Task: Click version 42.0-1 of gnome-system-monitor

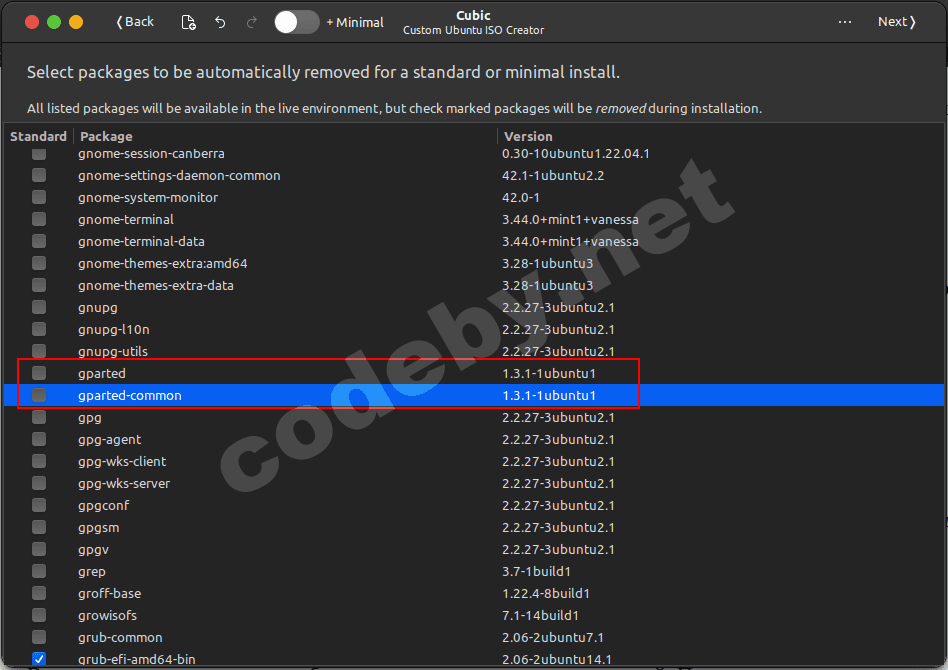Action: point(521,197)
